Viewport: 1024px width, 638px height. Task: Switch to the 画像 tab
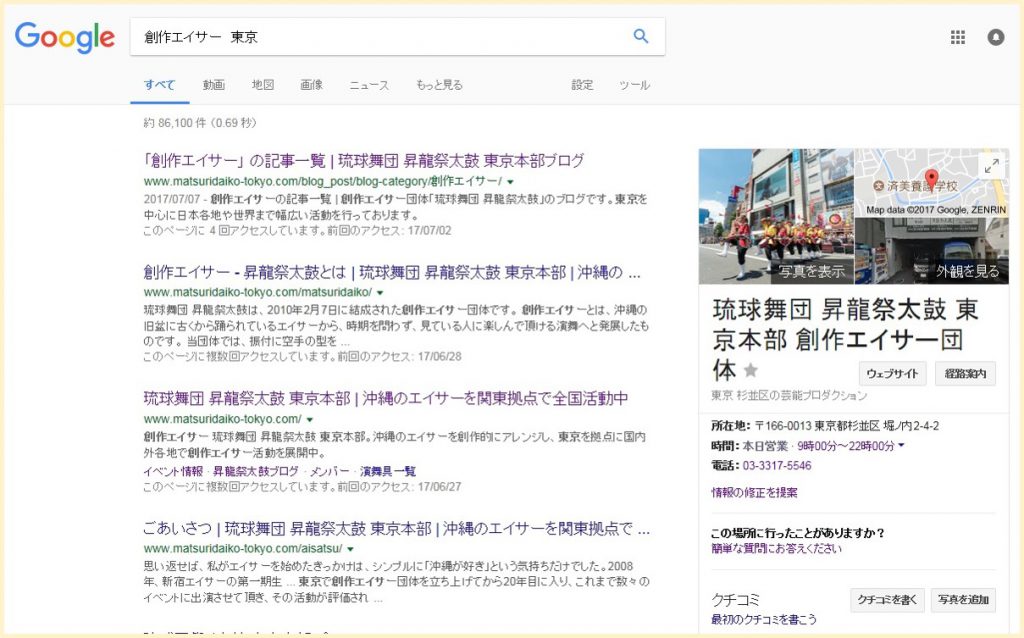click(312, 85)
